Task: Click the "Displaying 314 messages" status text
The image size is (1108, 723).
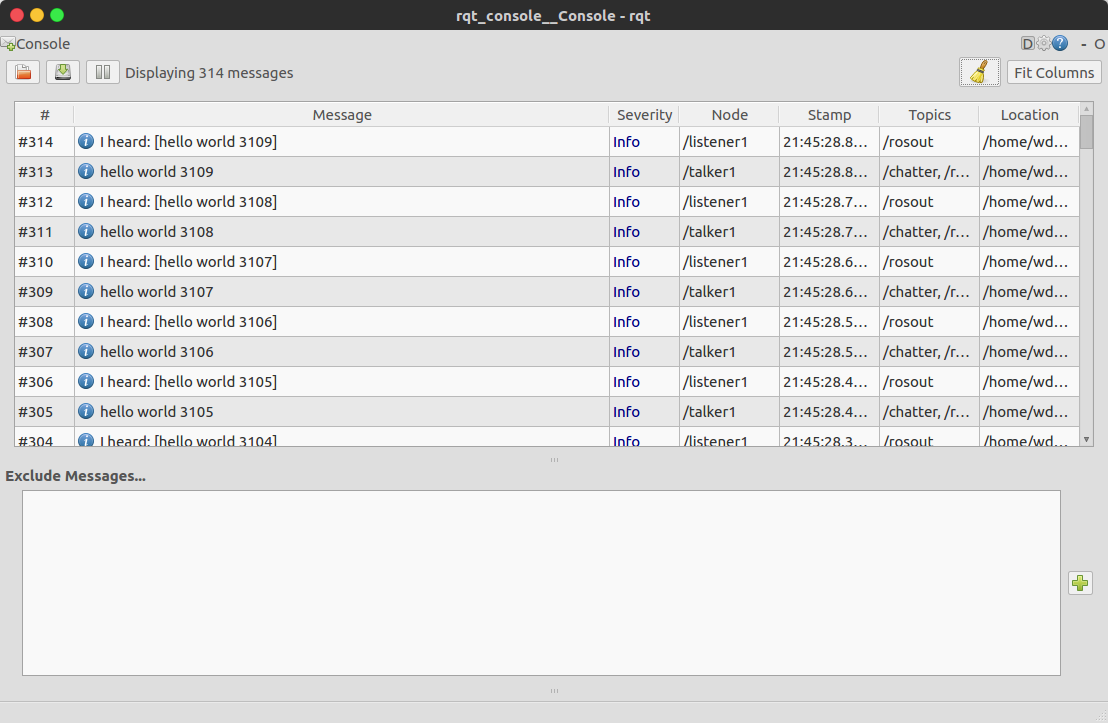Action: (x=209, y=73)
